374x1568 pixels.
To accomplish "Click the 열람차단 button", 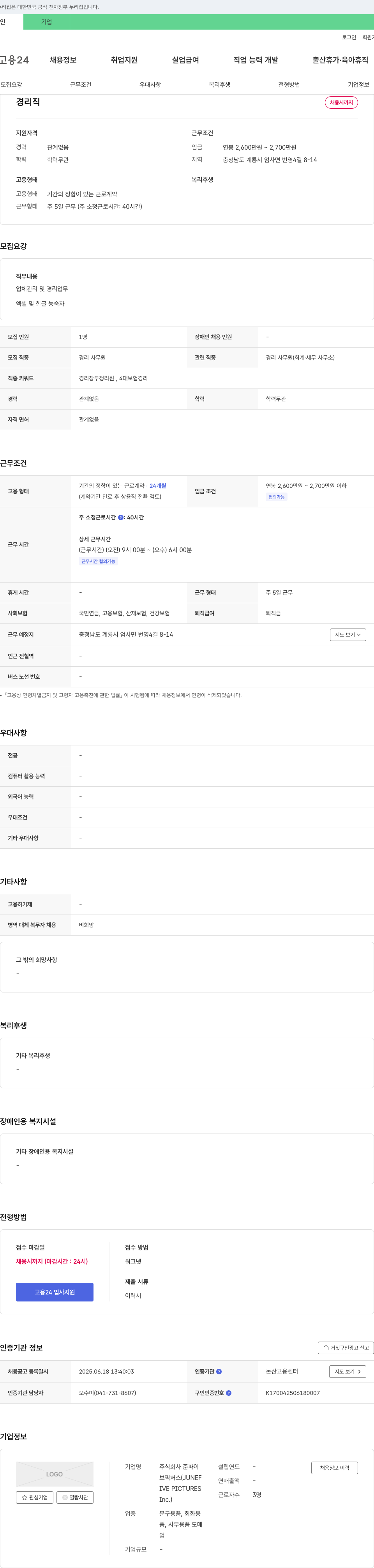I will point(75,1497).
